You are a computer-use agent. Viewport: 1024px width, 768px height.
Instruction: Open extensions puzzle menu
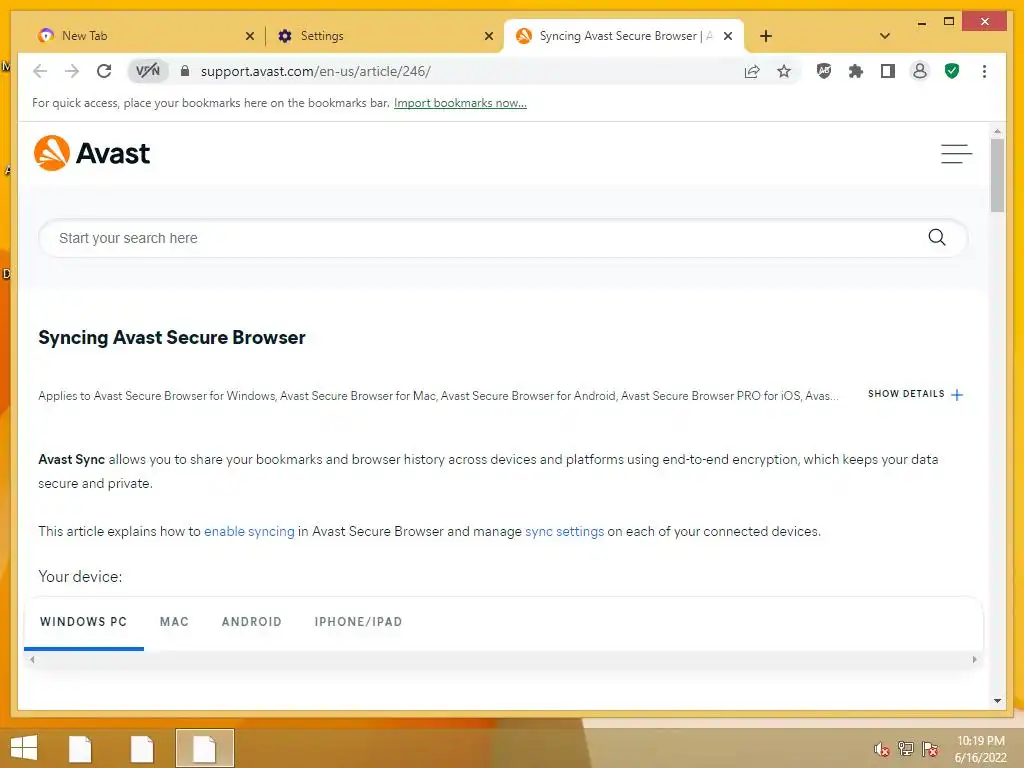pyautogui.click(x=856, y=71)
